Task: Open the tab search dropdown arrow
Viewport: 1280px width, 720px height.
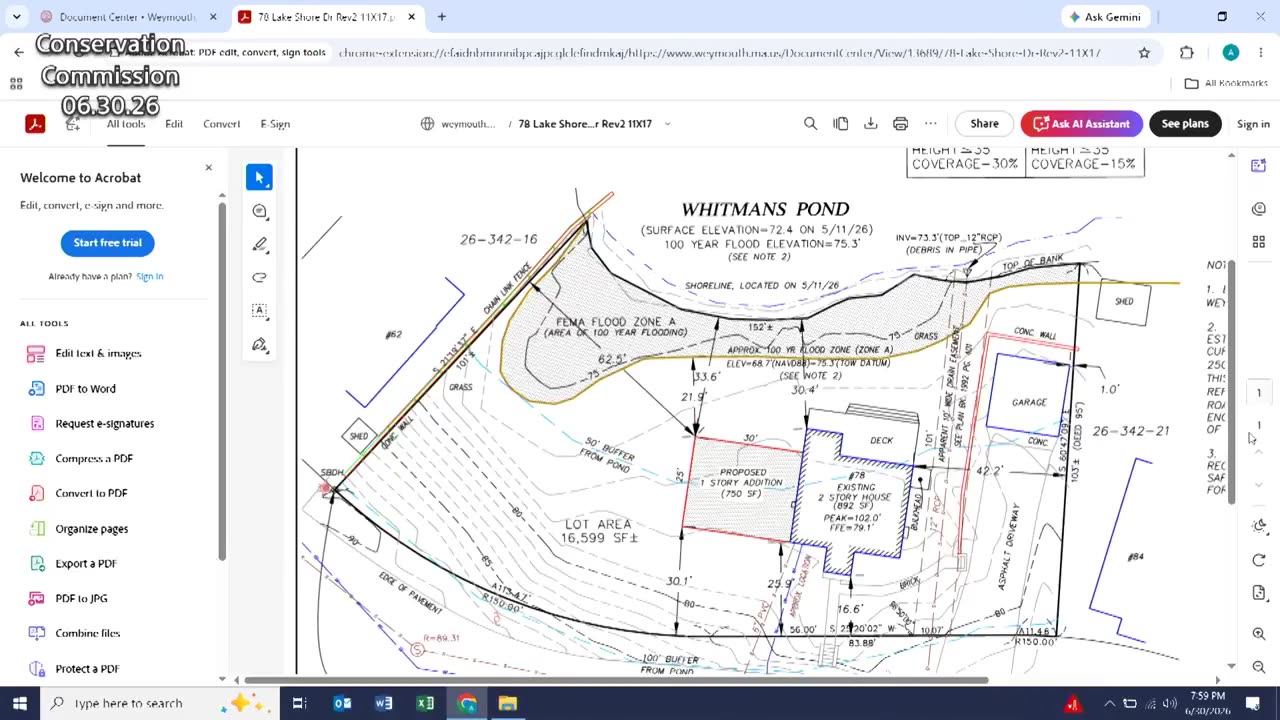Action: point(16,17)
